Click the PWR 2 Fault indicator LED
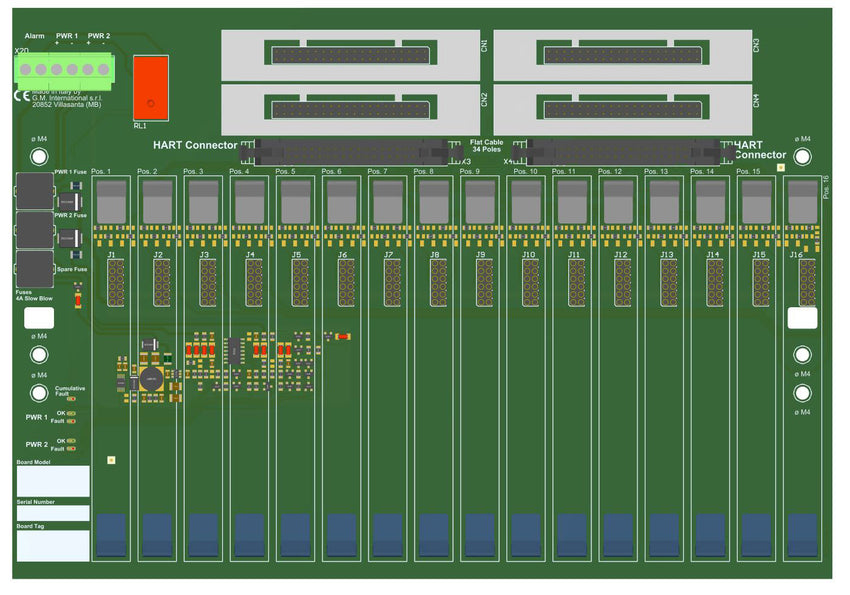This screenshot has width=850, height=595. [x=72, y=449]
